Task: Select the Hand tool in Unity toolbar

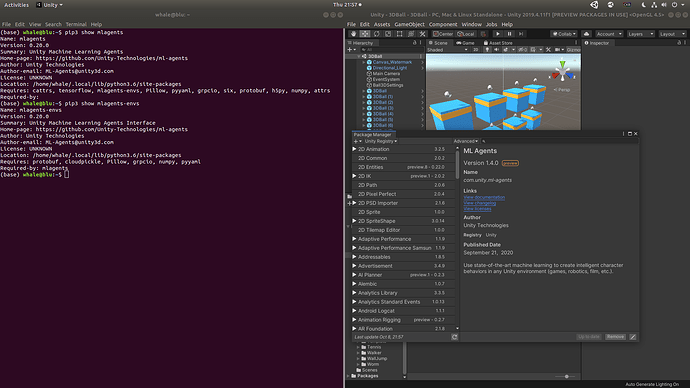Action: 353,34
